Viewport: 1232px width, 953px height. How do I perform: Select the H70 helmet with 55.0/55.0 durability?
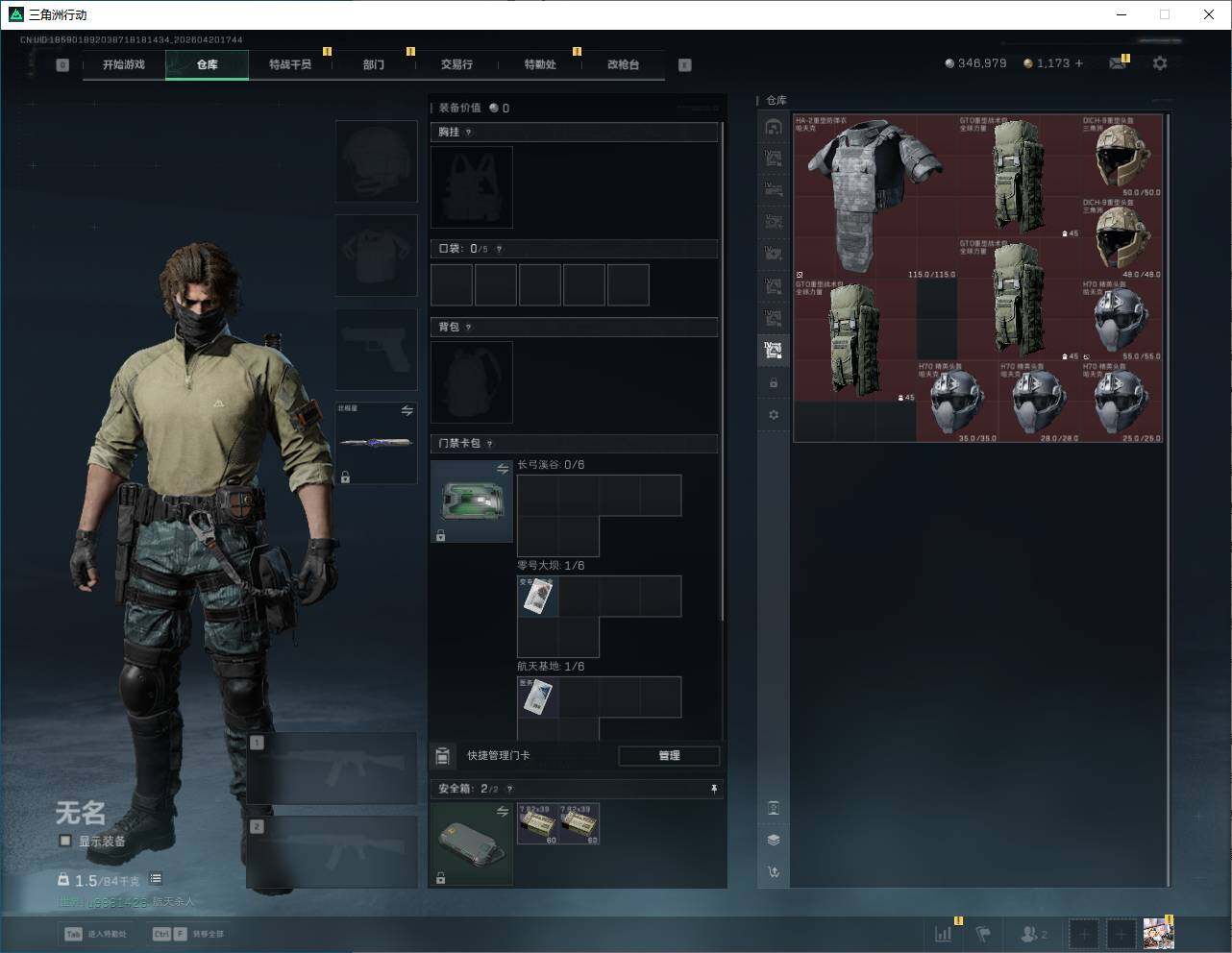[x=1121, y=320]
